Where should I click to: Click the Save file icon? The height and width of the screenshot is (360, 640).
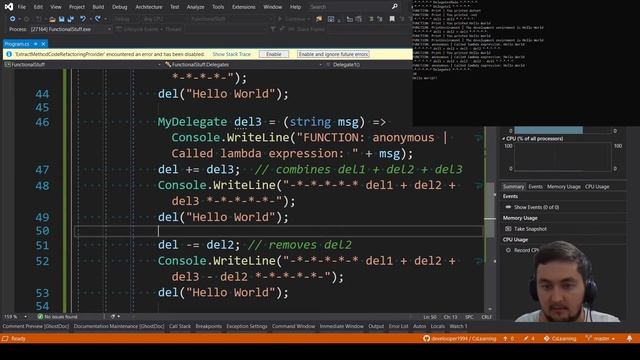point(61,19)
